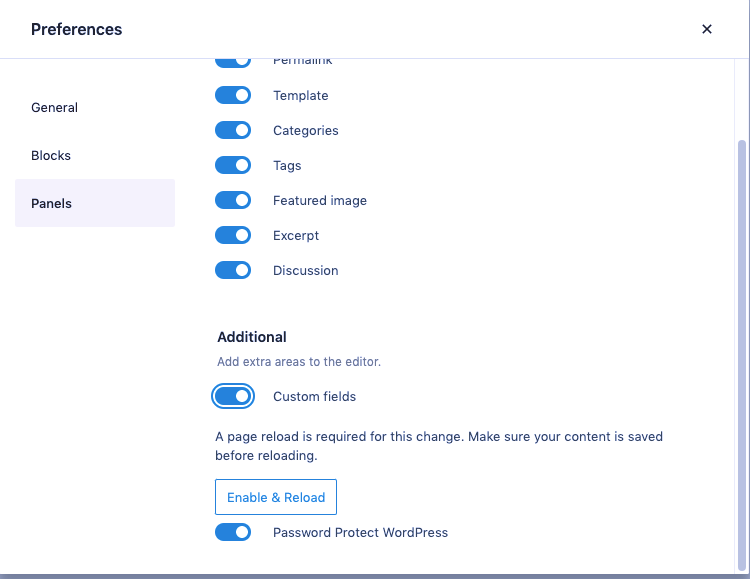This screenshot has height=579, width=750.
Task: Disable the Categories panel toggle
Action: [233, 130]
